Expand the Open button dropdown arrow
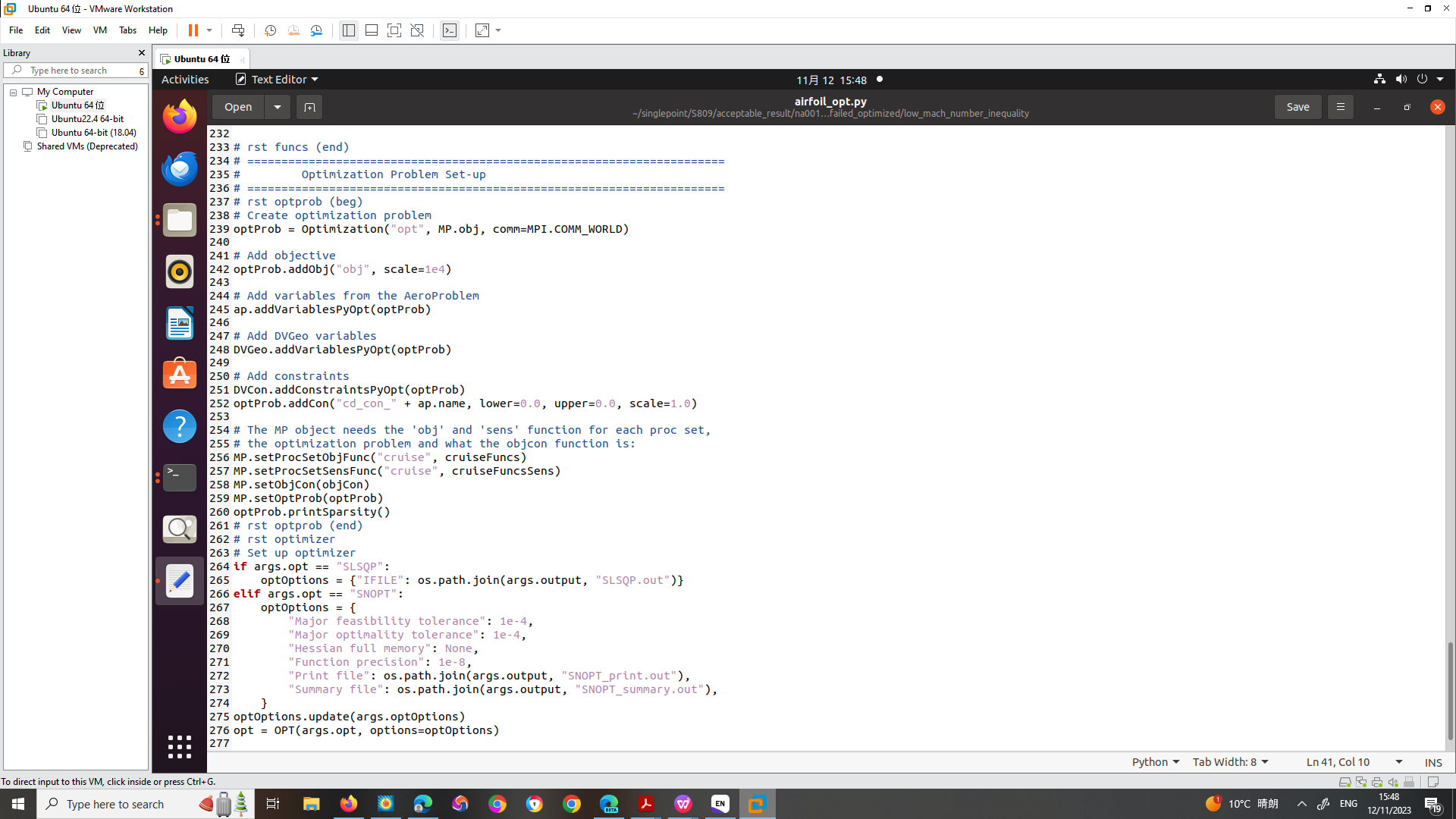The image size is (1456, 819). coord(277,106)
